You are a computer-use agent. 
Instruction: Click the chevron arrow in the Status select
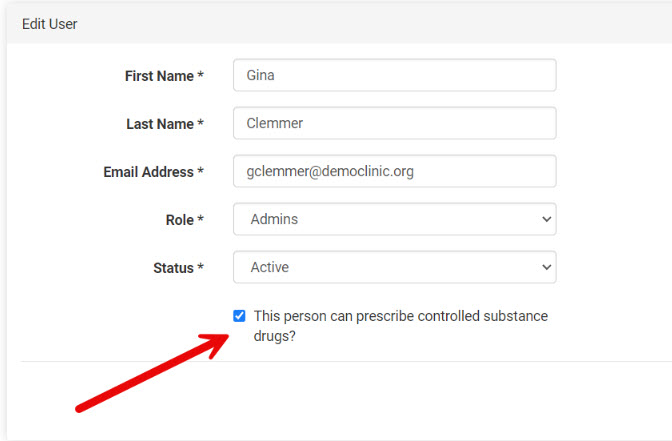tap(545, 267)
